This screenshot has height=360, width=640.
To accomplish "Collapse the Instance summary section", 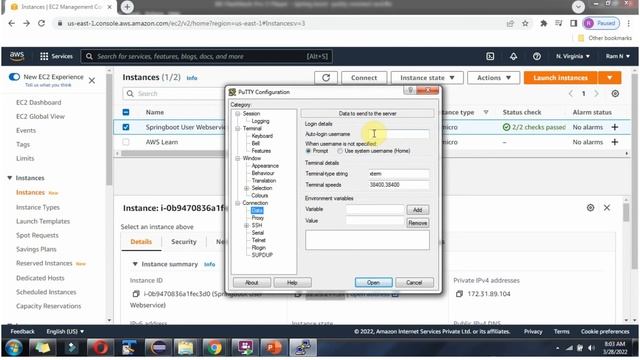I will point(135,264).
